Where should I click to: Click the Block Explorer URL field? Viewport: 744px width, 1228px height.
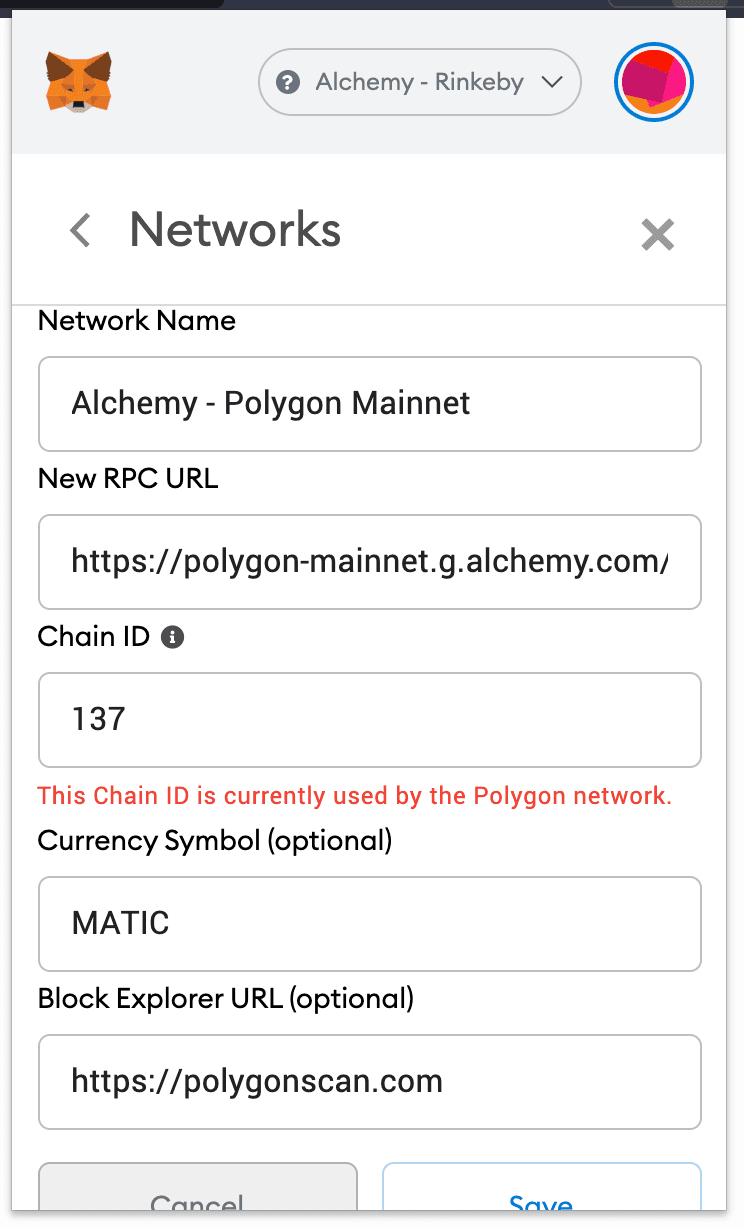pyautogui.click(x=370, y=1082)
